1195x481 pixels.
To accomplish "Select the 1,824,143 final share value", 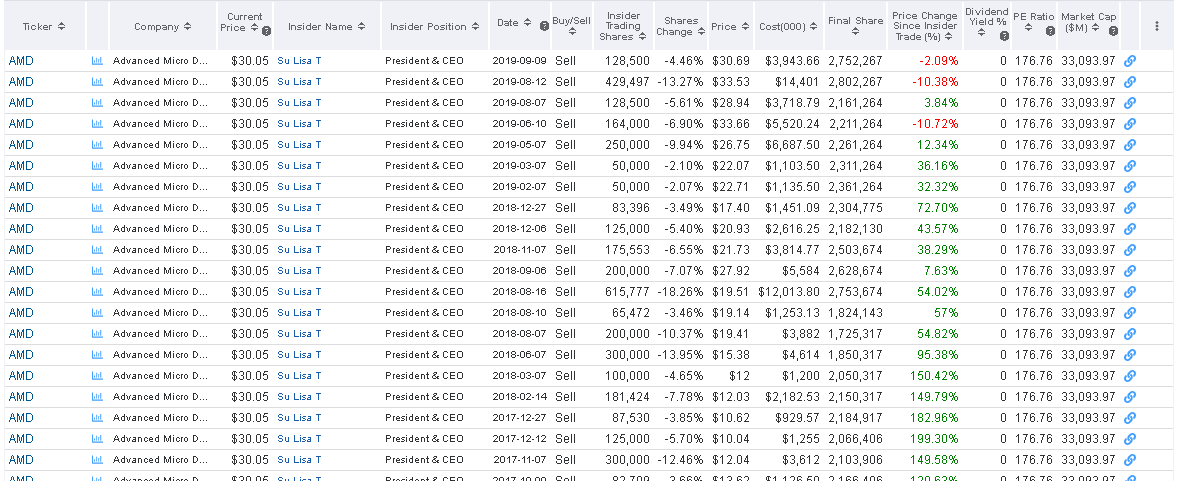I will (x=855, y=313).
